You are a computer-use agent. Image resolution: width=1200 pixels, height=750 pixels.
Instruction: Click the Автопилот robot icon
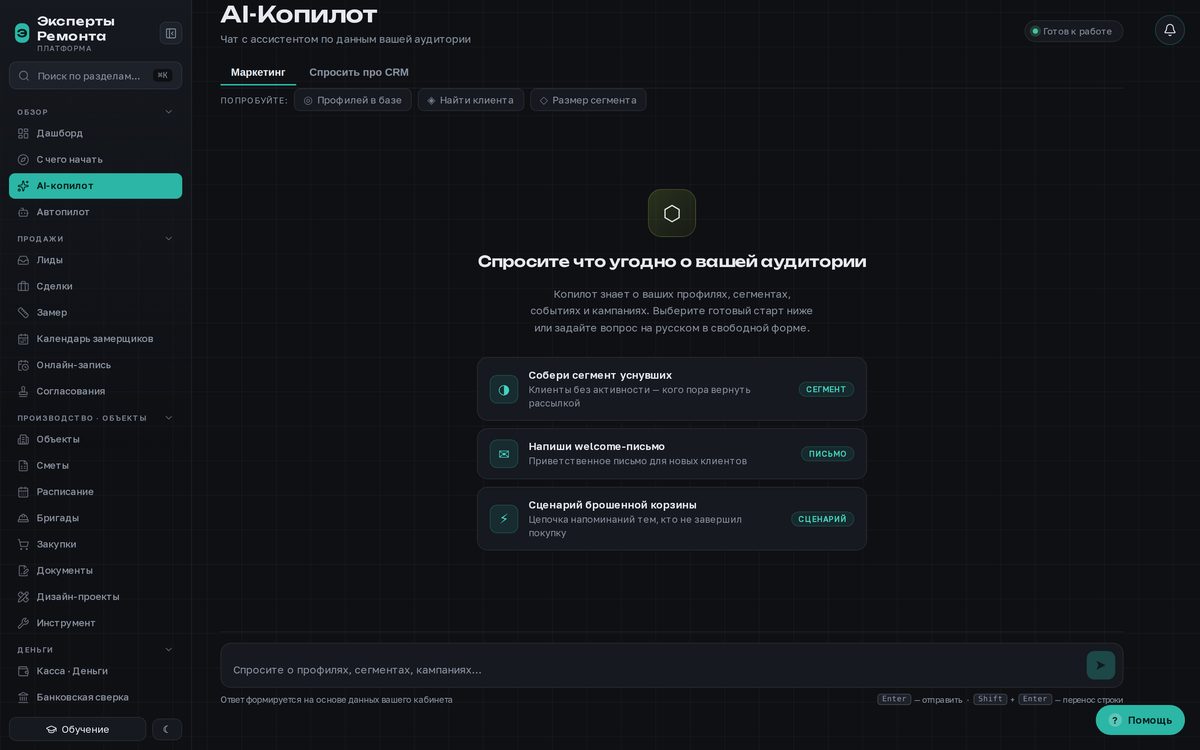tap(23, 212)
